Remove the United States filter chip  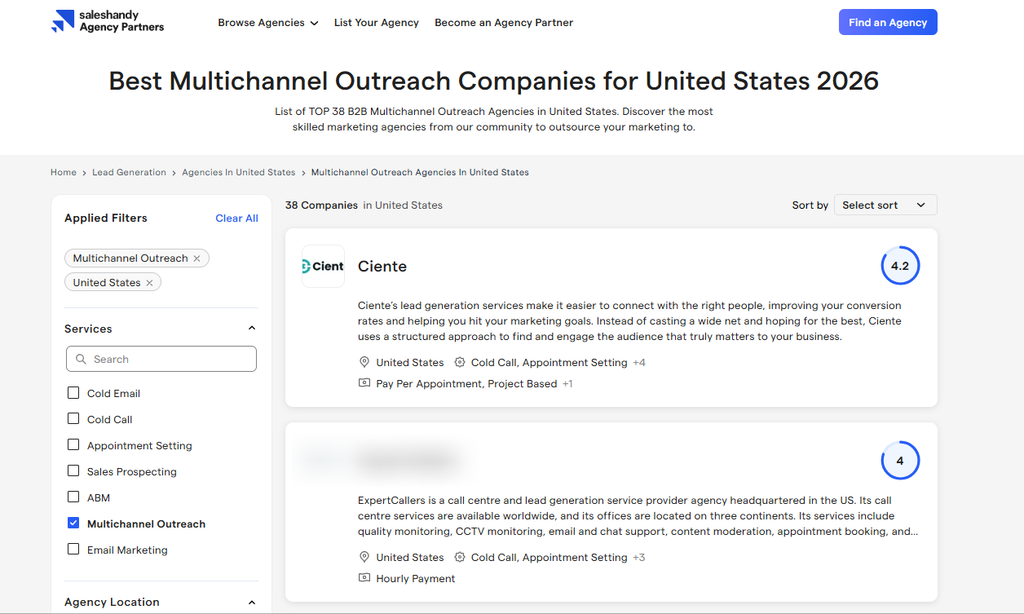coord(150,283)
